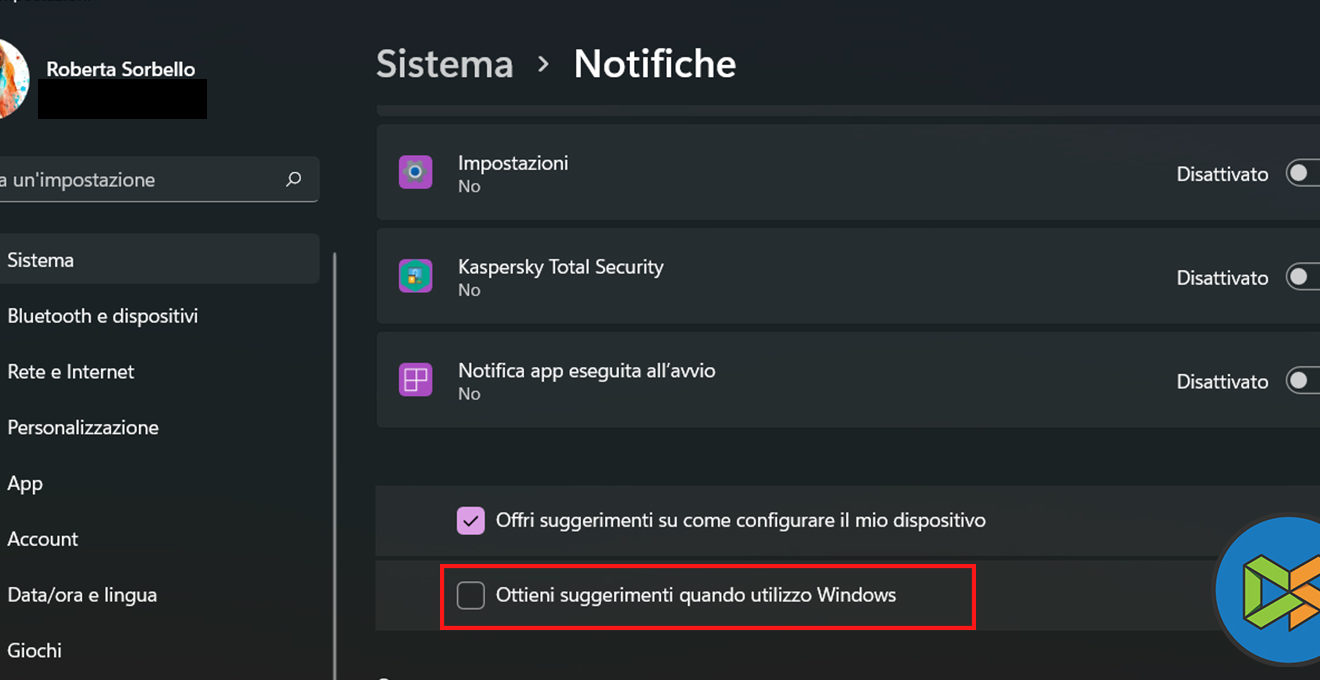Click the search magnifier icon

(x=293, y=180)
